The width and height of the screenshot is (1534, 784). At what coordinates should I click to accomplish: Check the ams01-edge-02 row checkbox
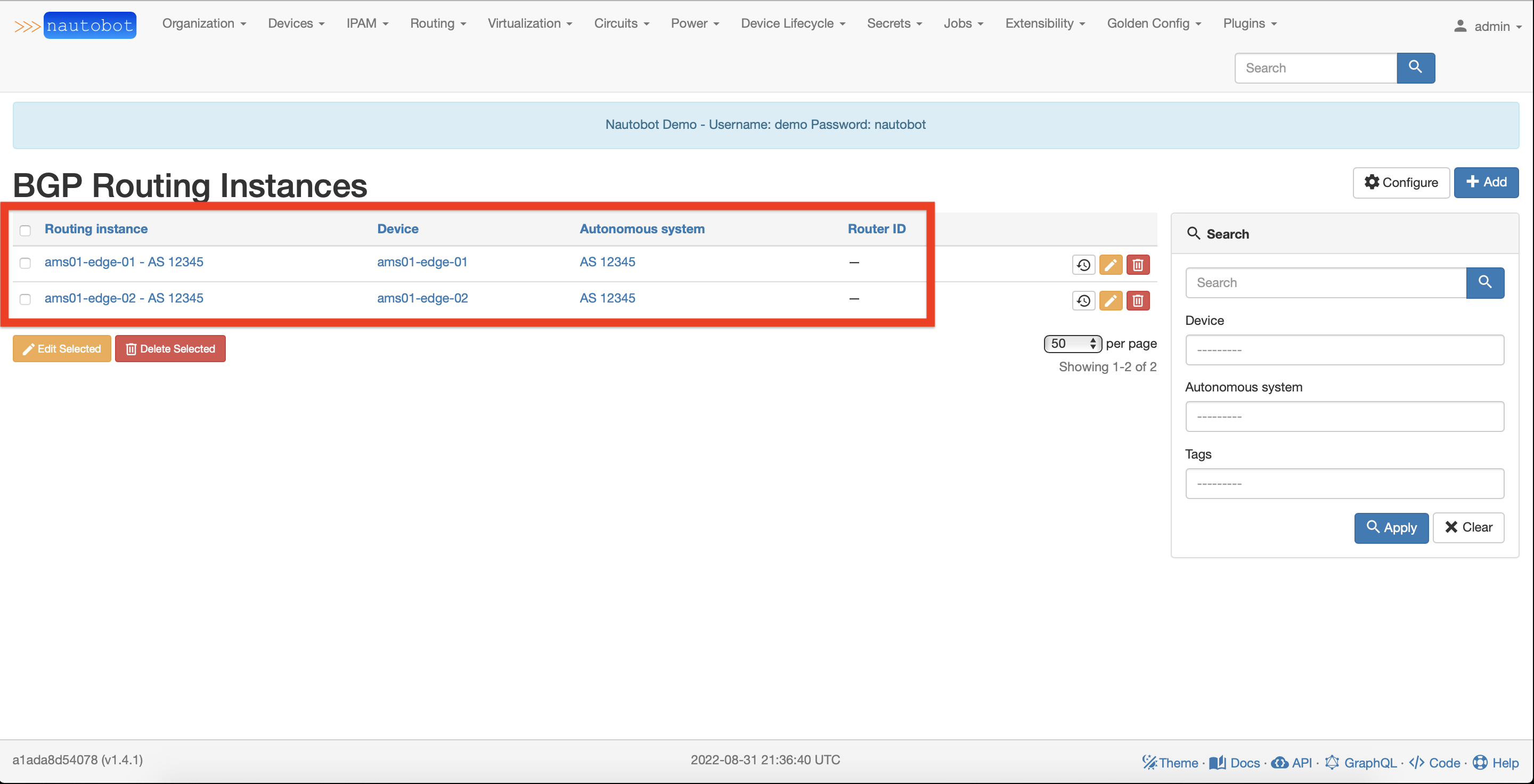coord(25,299)
